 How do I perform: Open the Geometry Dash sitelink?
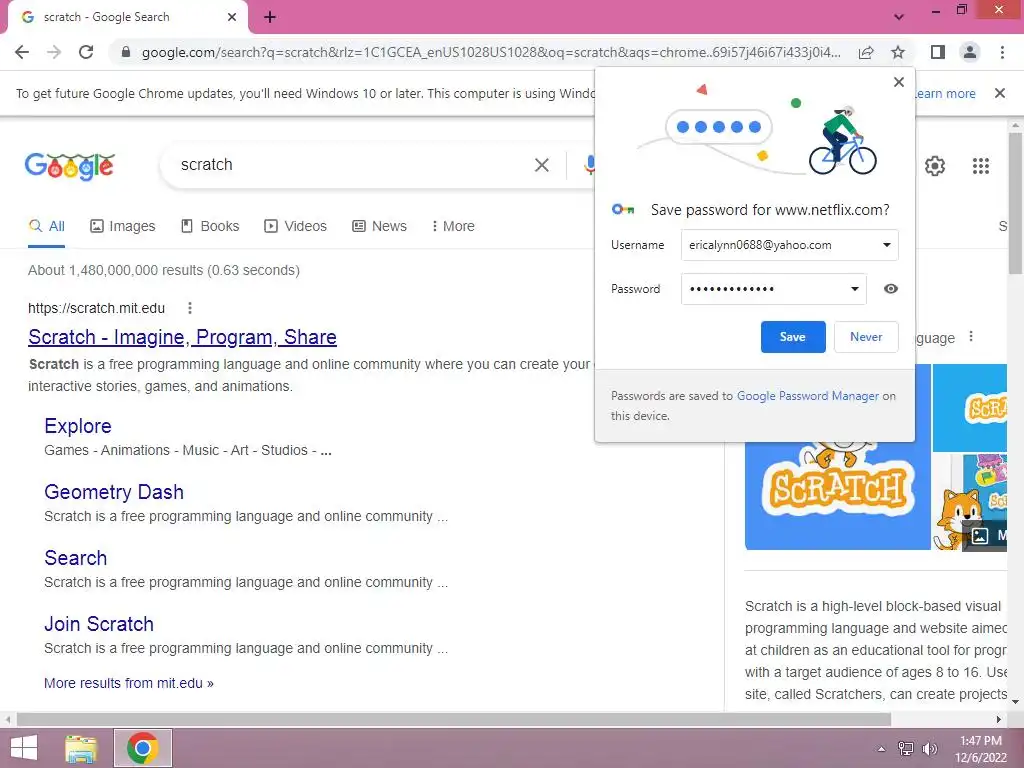coord(114,492)
